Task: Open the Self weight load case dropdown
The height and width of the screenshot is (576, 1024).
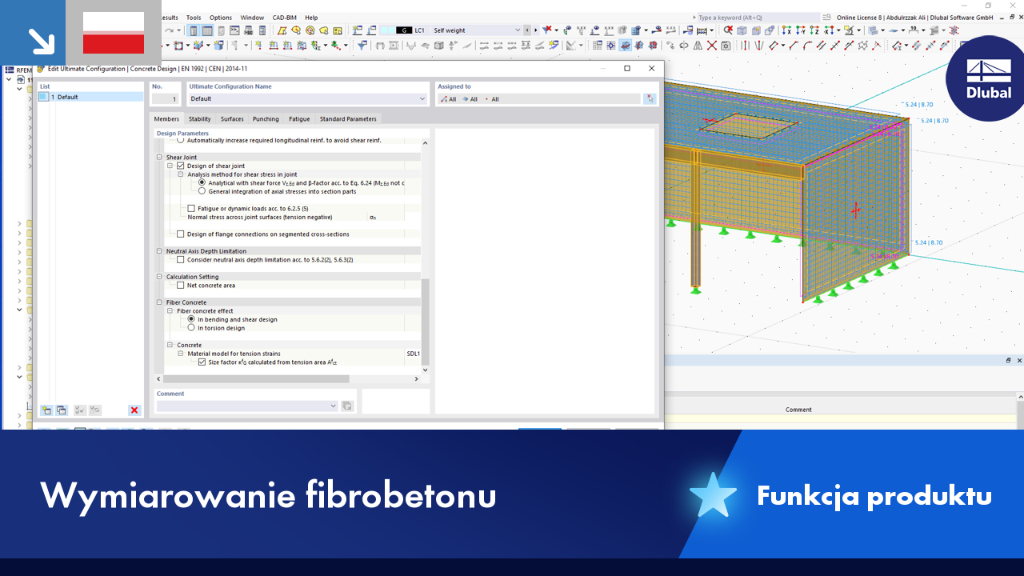Action: pos(517,30)
